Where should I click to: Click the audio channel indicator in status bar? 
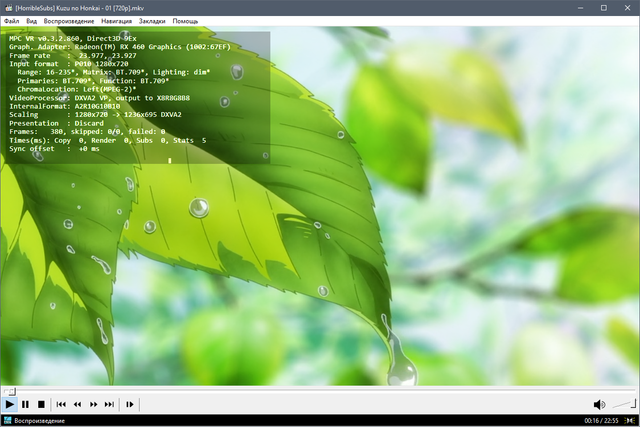tap(630, 420)
